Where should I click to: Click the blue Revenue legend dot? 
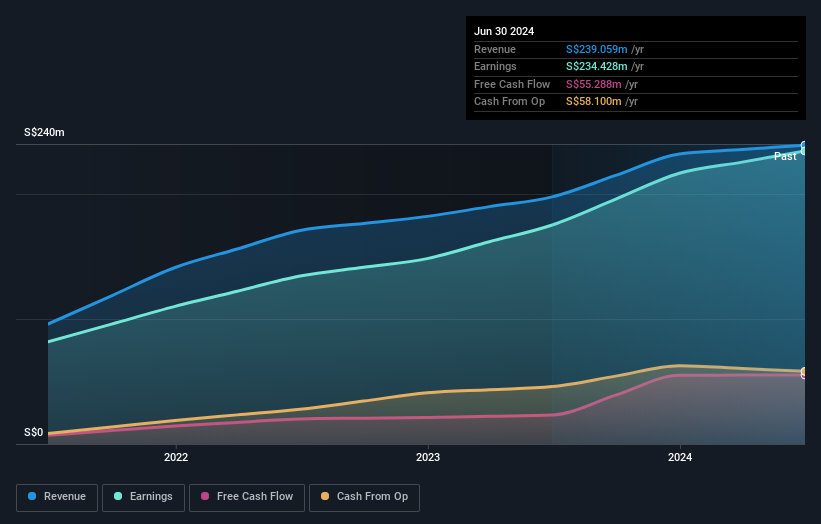click(x=32, y=496)
